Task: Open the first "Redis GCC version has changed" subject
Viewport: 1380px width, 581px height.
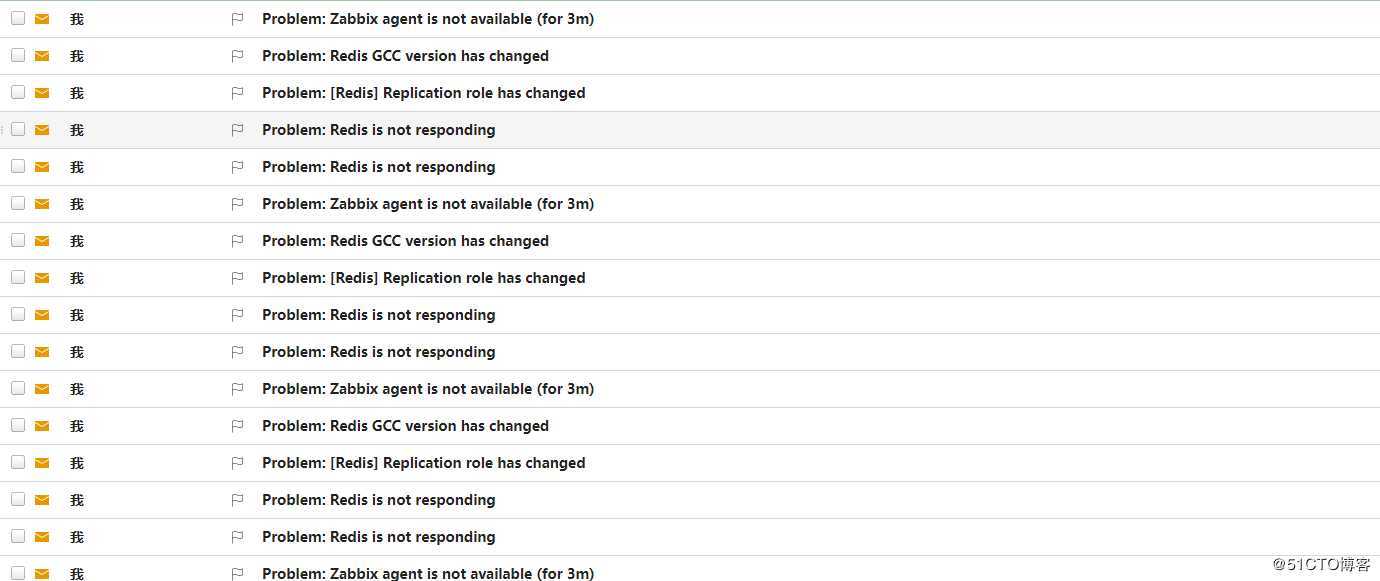Action: click(x=405, y=56)
